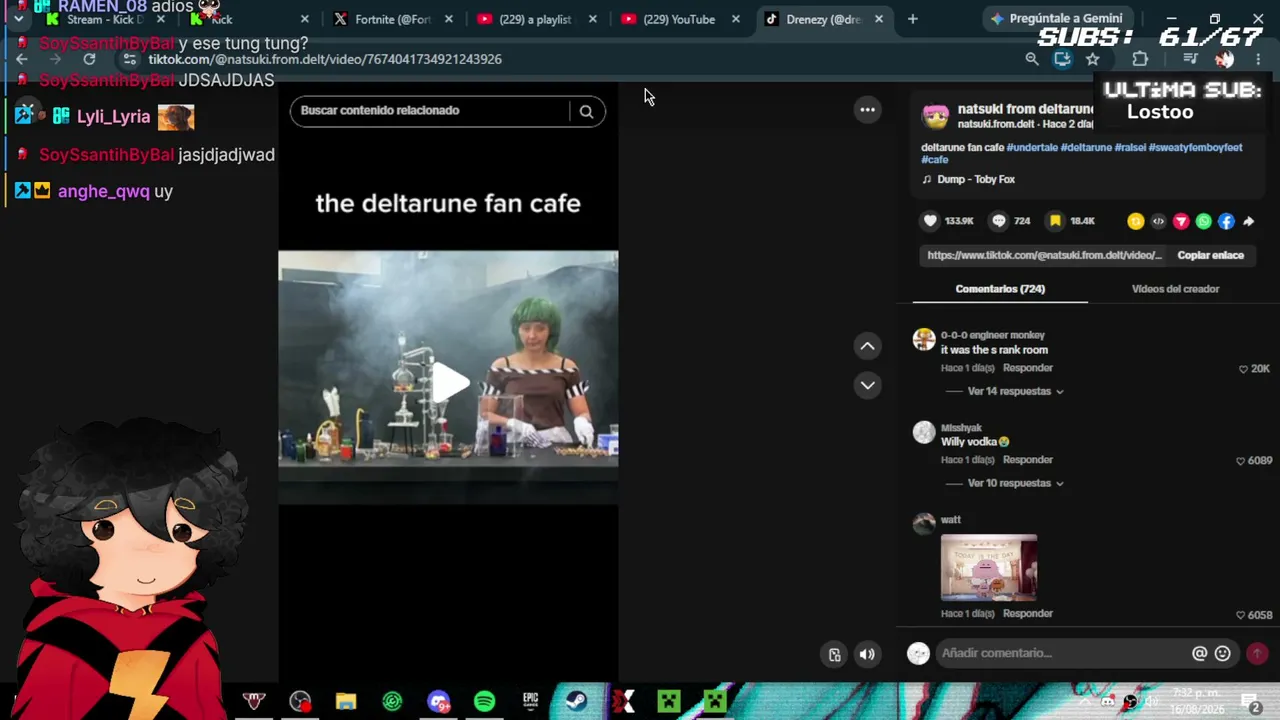Open the tab search dropdown arrow
The image size is (1280, 720).
pyautogui.click(x=18, y=19)
